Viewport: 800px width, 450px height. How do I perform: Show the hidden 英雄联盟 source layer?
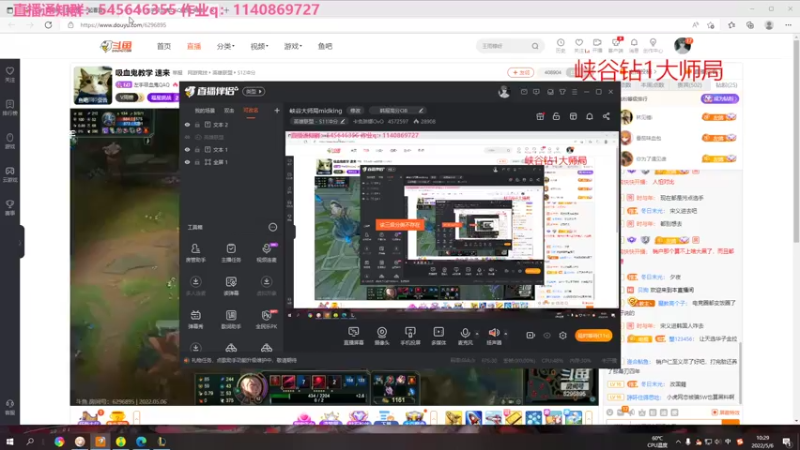187,137
